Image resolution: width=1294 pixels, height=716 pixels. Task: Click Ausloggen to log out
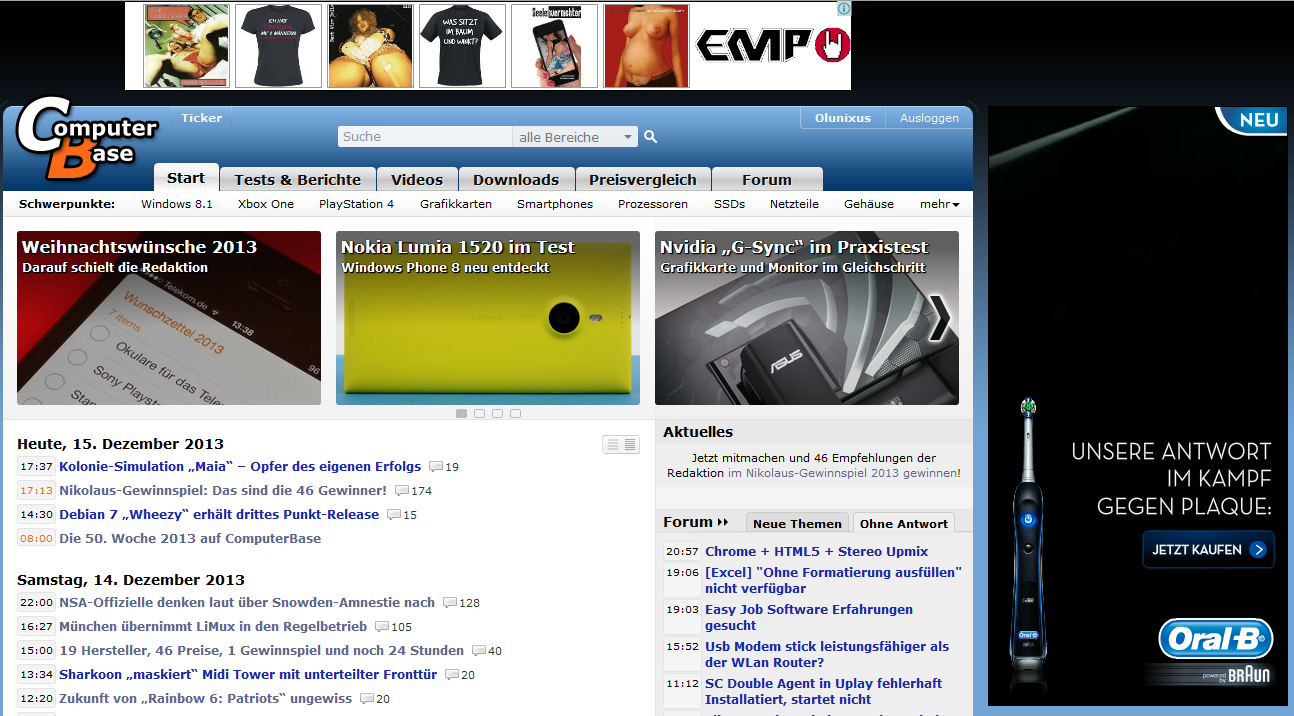point(929,118)
